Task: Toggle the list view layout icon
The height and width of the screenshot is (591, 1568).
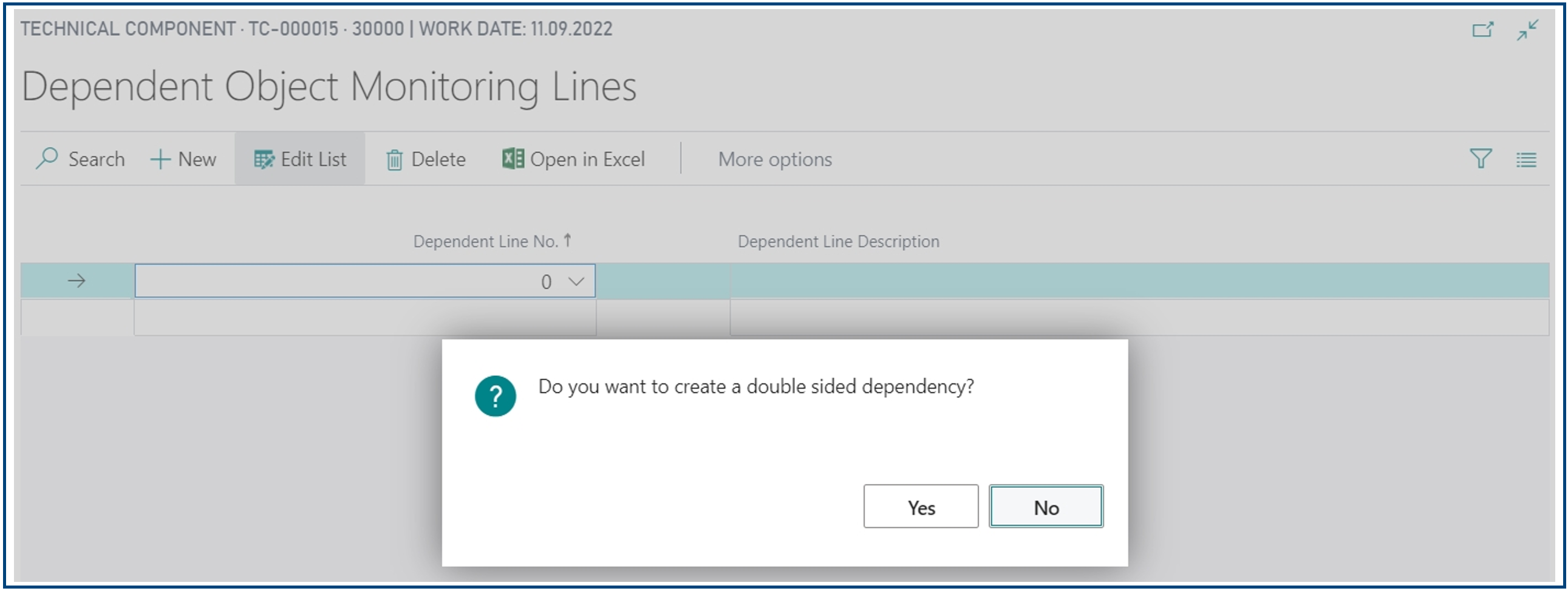Action: [1525, 160]
